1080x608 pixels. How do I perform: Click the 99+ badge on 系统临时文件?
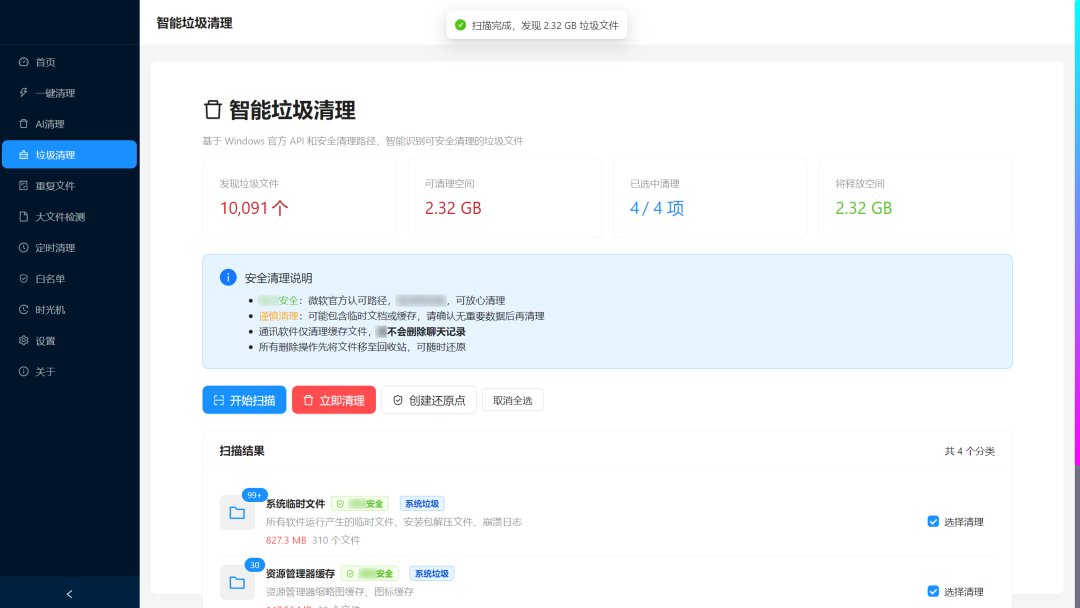[255, 495]
